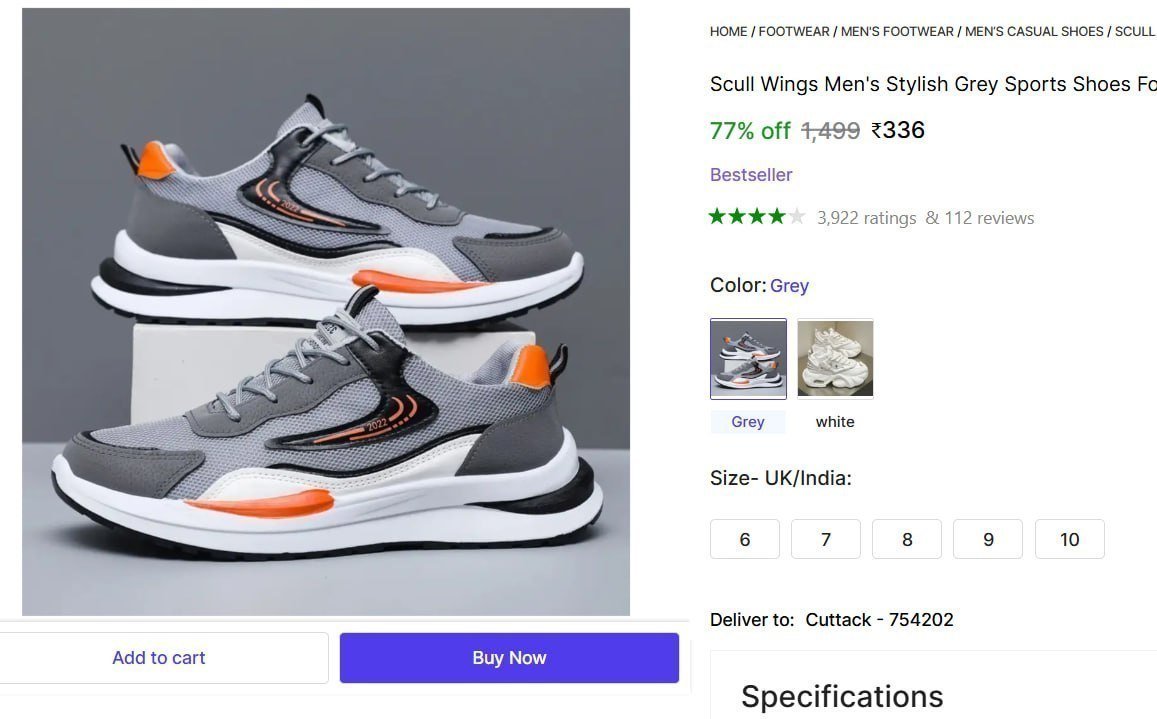This screenshot has width=1157, height=719.
Task: Open the HOME breadcrumb link
Action: pos(726,31)
